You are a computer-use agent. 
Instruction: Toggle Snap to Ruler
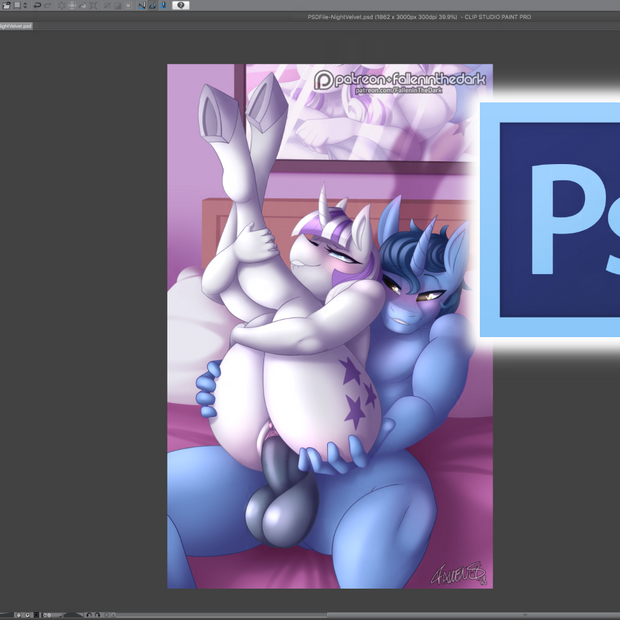pos(142,5)
